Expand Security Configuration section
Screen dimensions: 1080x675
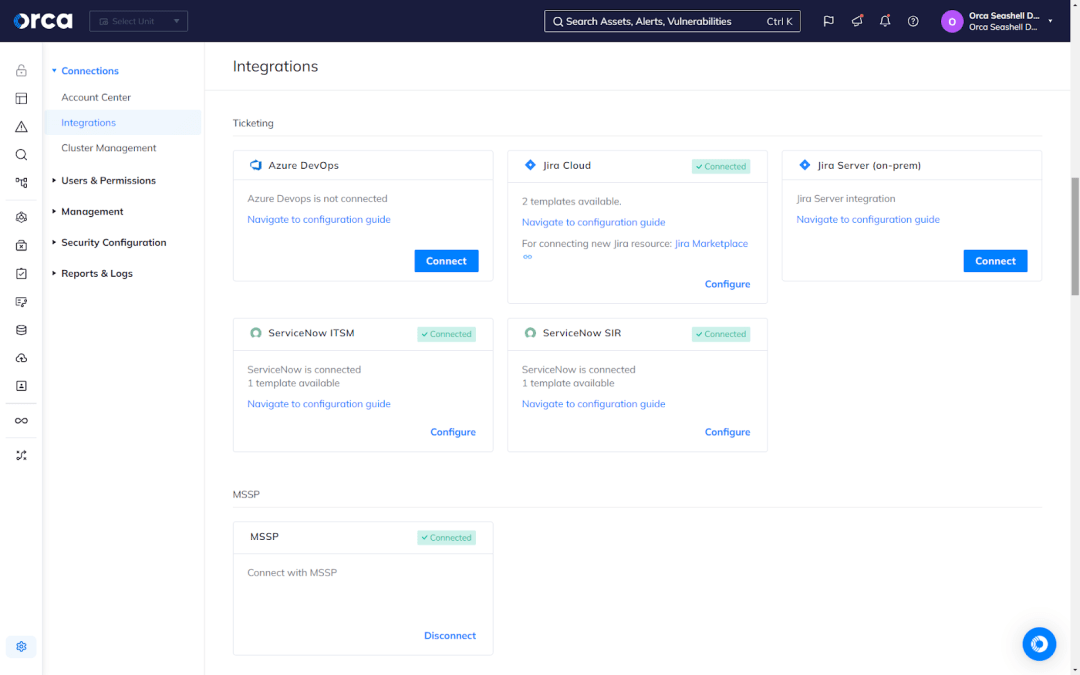[110, 242]
